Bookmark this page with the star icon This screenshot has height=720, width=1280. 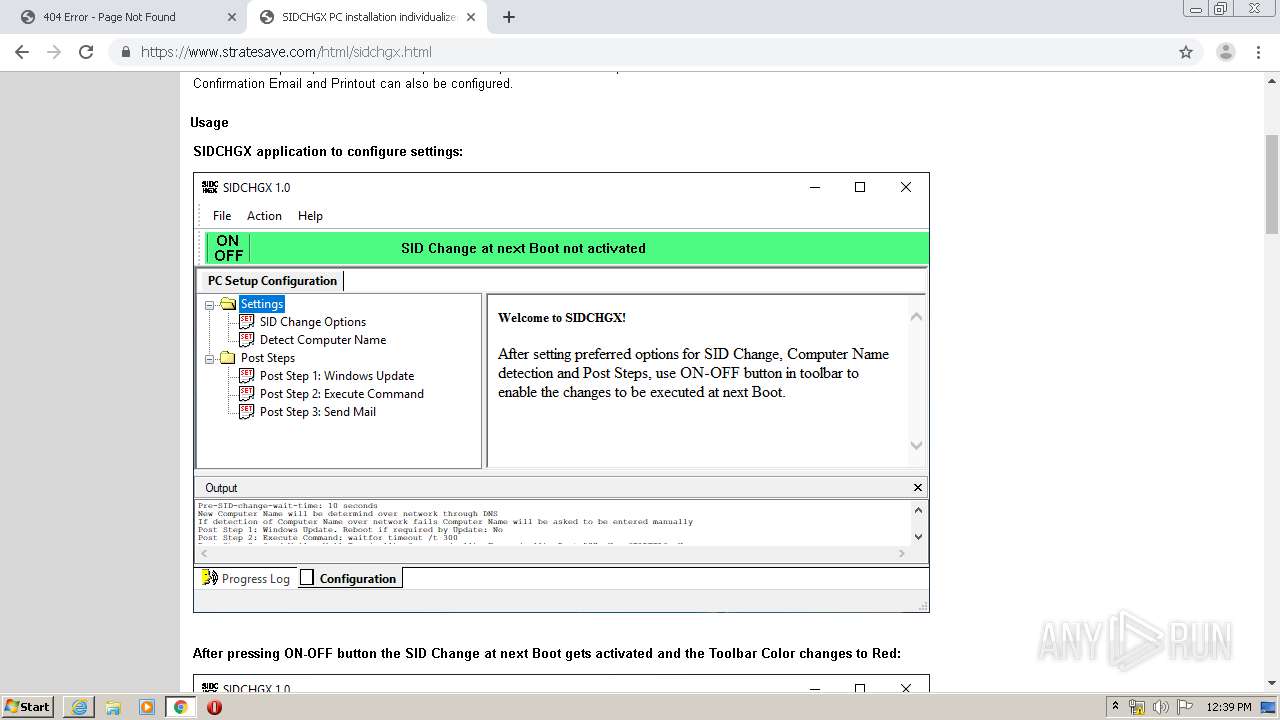tap(1186, 52)
